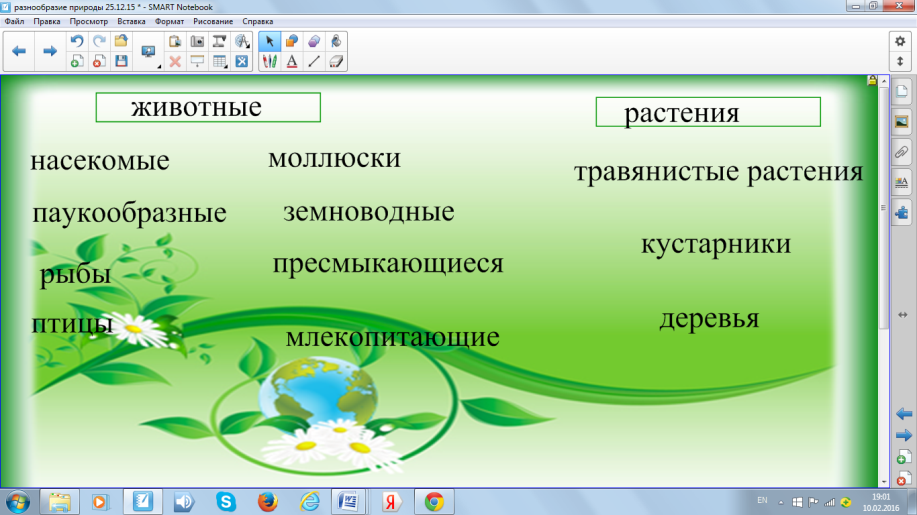Pick the Text tool with letter A
This screenshot has width=917, height=515.
pos(292,61)
